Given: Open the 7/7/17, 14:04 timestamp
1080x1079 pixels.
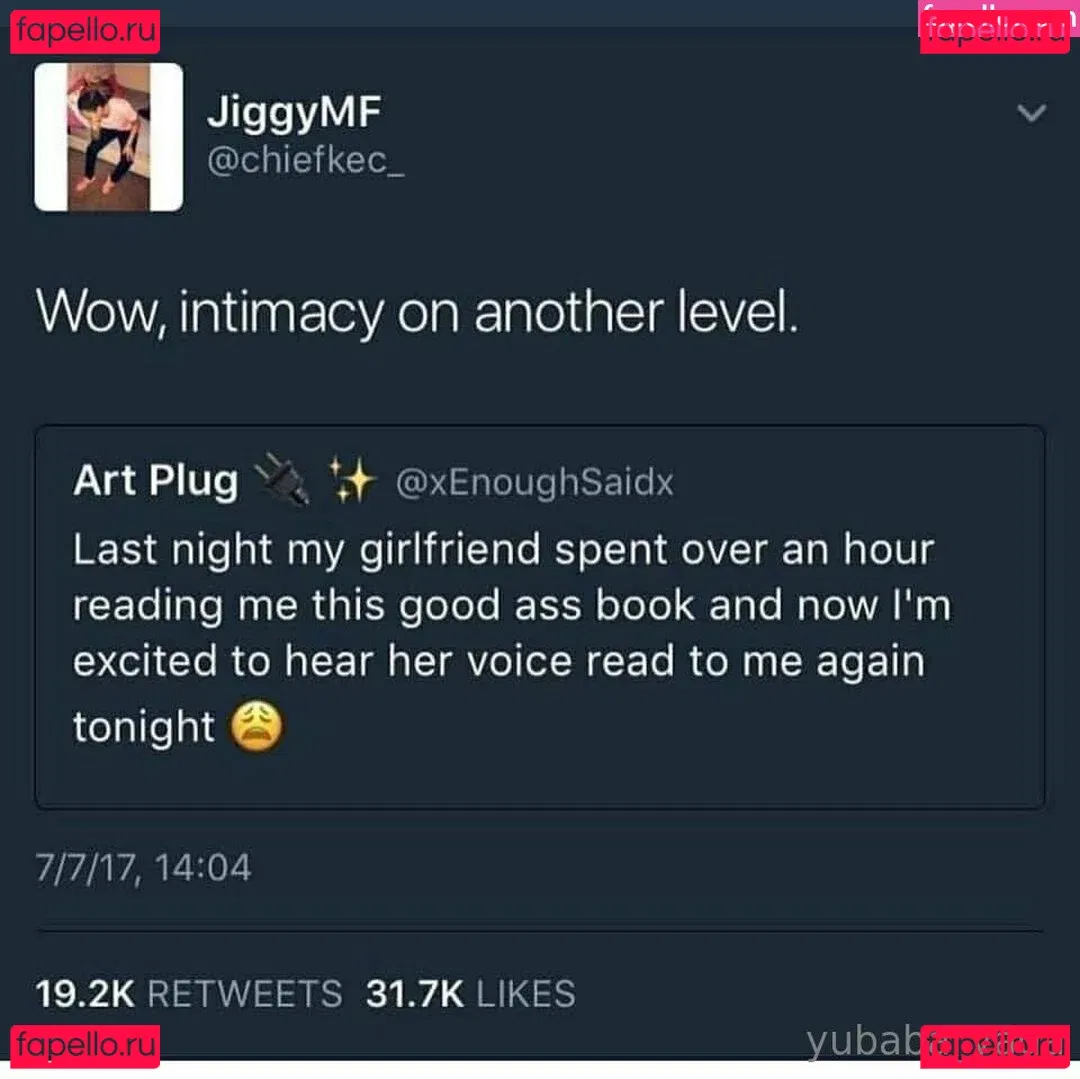Looking at the screenshot, I should point(143,867).
